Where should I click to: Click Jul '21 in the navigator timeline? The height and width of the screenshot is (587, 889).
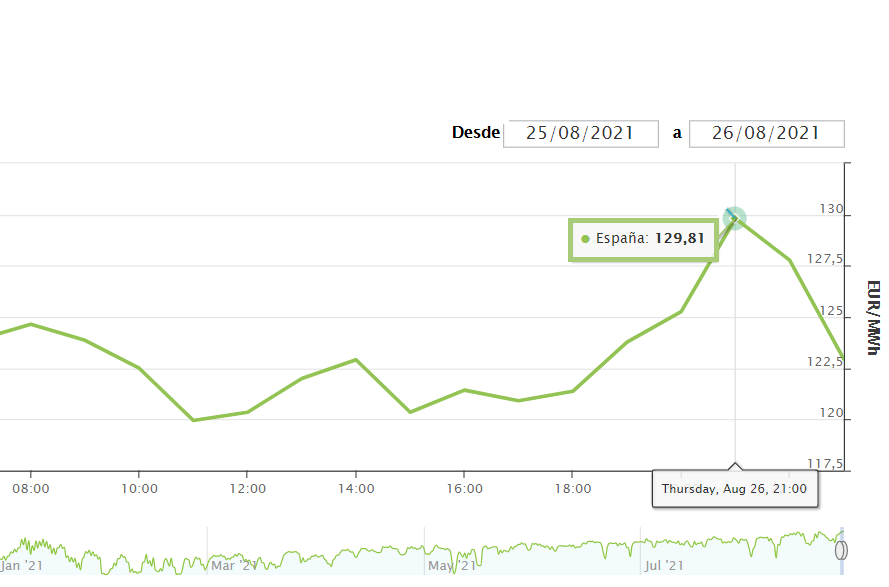(x=664, y=565)
